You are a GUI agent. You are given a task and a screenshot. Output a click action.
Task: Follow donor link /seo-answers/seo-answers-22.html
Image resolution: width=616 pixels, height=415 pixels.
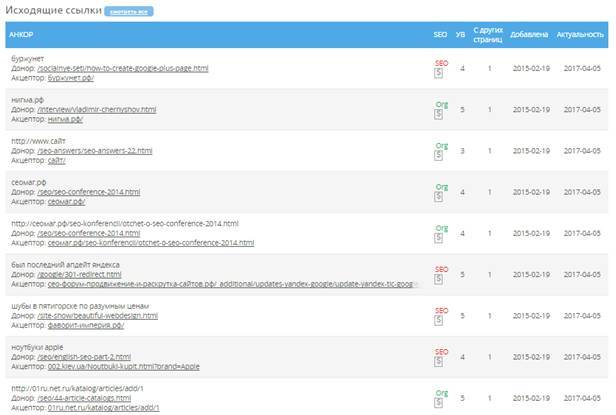tap(94, 150)
